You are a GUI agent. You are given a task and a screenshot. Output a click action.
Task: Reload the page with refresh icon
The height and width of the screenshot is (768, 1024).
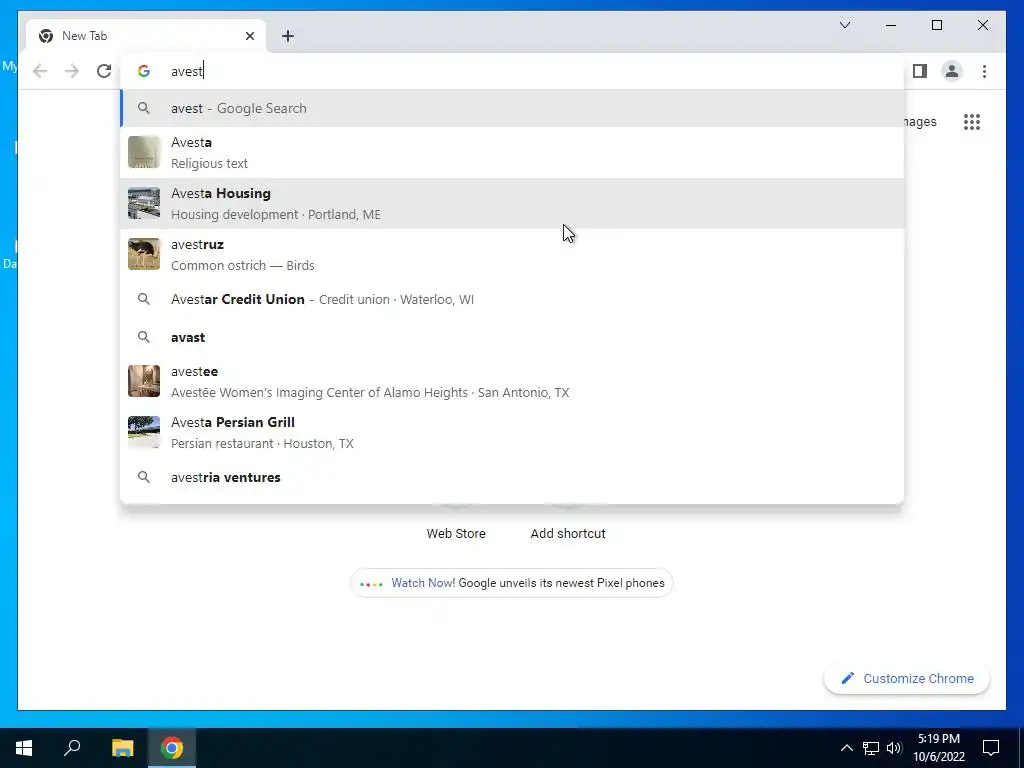tap(104, 71)
